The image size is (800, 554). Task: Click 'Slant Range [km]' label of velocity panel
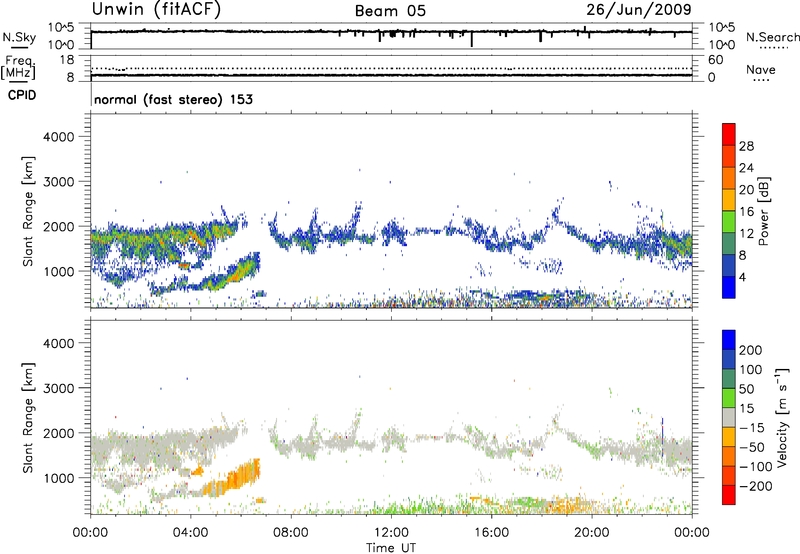tap(28, 418)
